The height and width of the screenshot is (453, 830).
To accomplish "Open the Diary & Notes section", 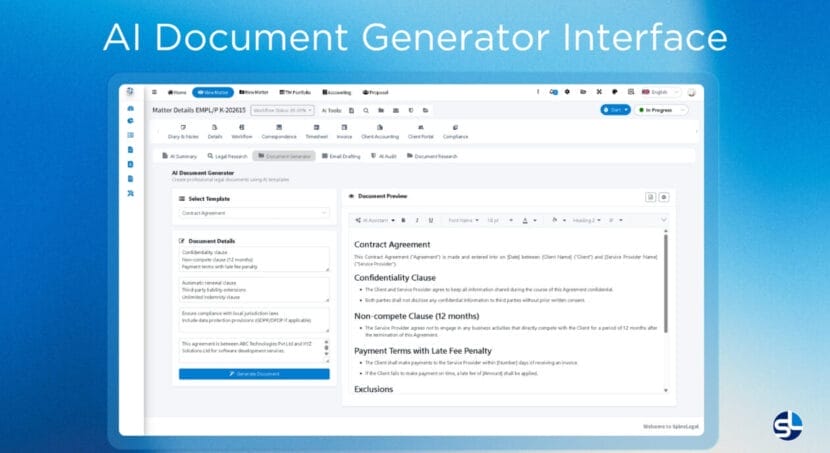I will (183, 132).
